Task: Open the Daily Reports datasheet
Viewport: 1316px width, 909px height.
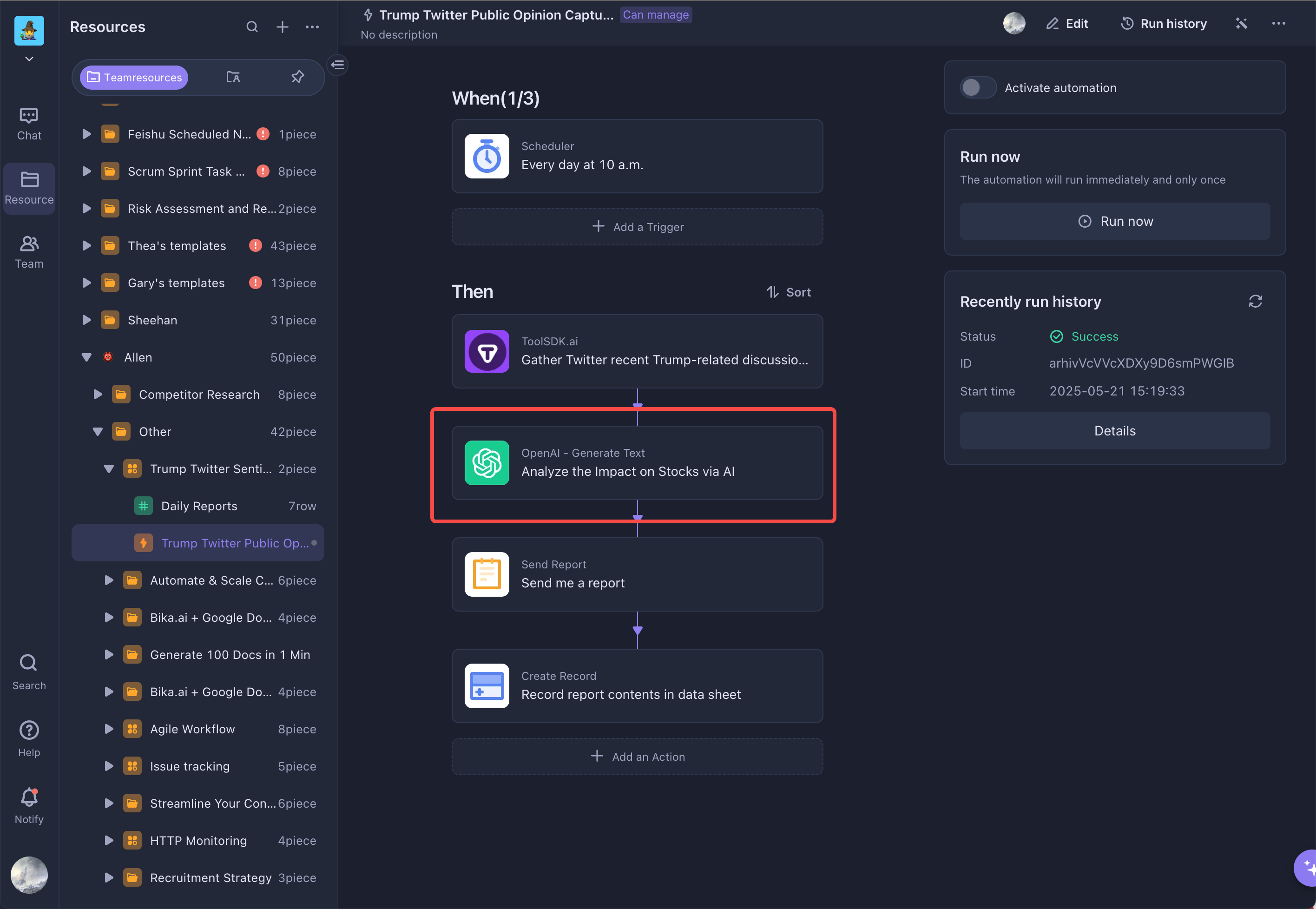Action: point(197,506)
